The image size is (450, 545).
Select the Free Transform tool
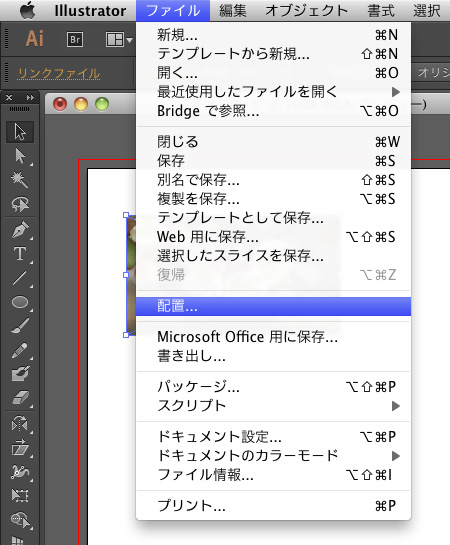[x=20, y=496]
